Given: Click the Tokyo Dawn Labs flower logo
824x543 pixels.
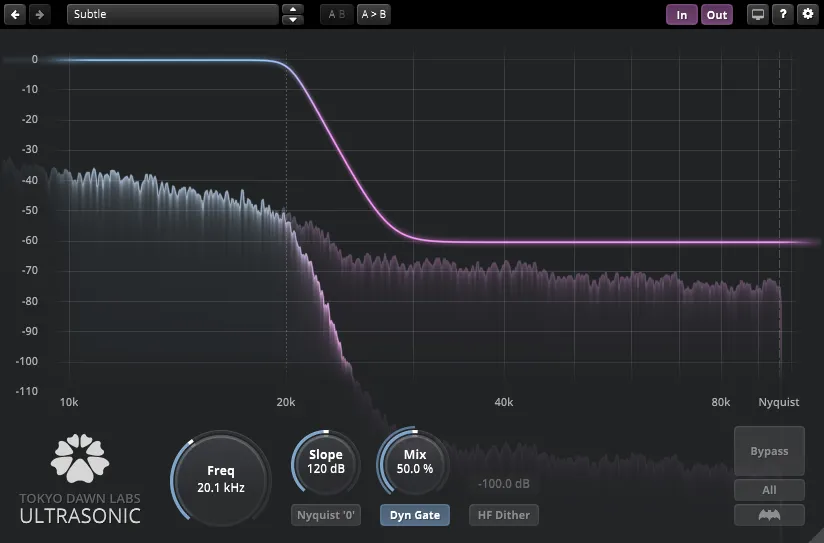Looking at the screenshot, I should tap(80, 458).
